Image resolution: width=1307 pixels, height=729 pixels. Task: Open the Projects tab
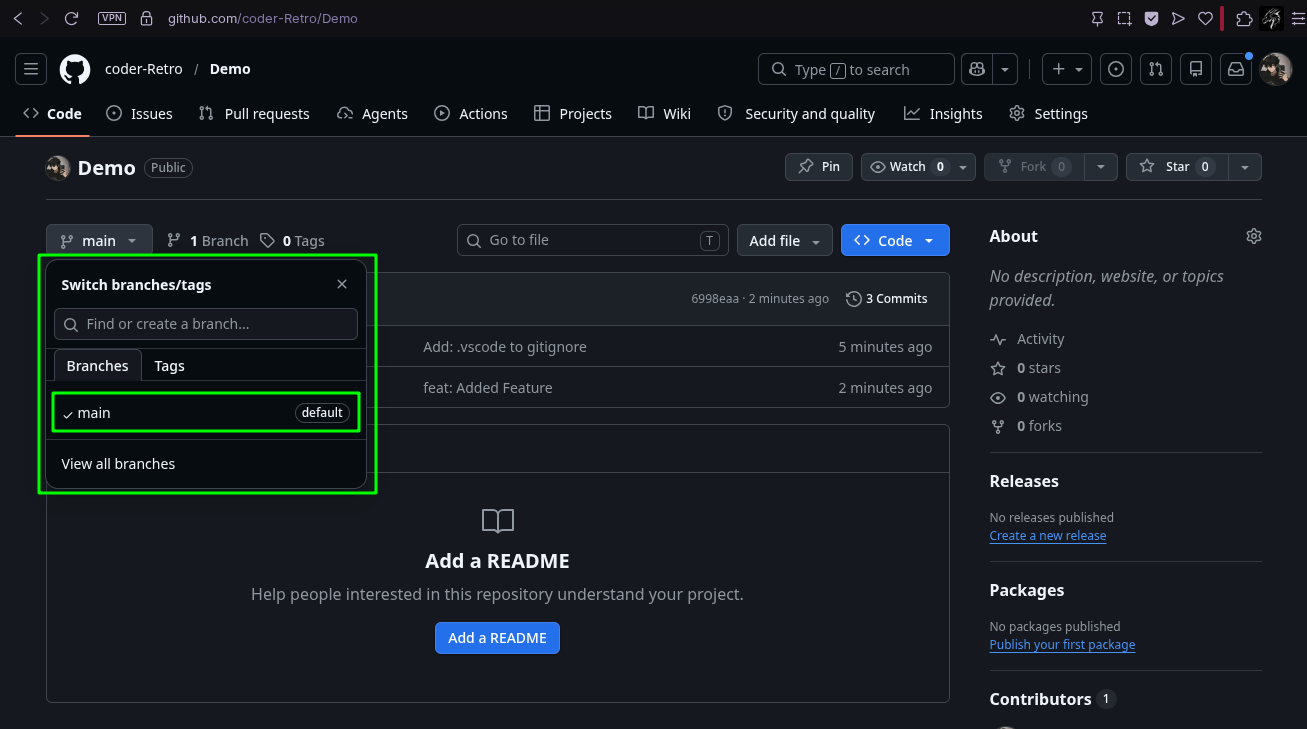click(x=573, y=113)
